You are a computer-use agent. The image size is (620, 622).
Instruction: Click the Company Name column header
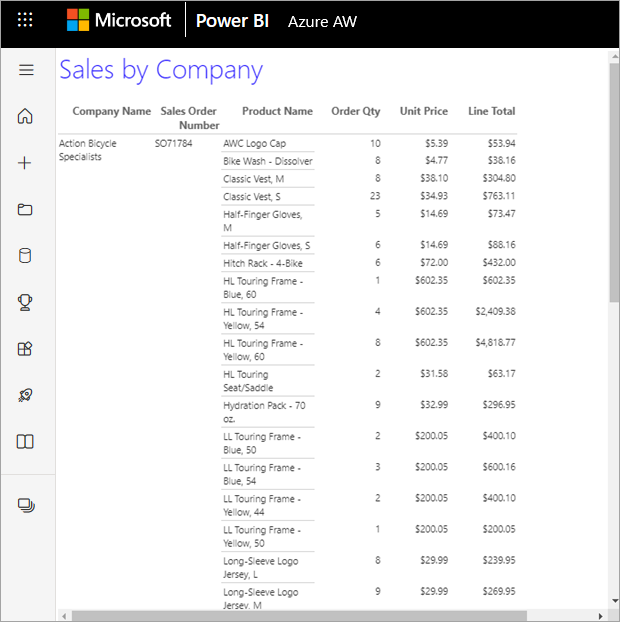point(111,111)
